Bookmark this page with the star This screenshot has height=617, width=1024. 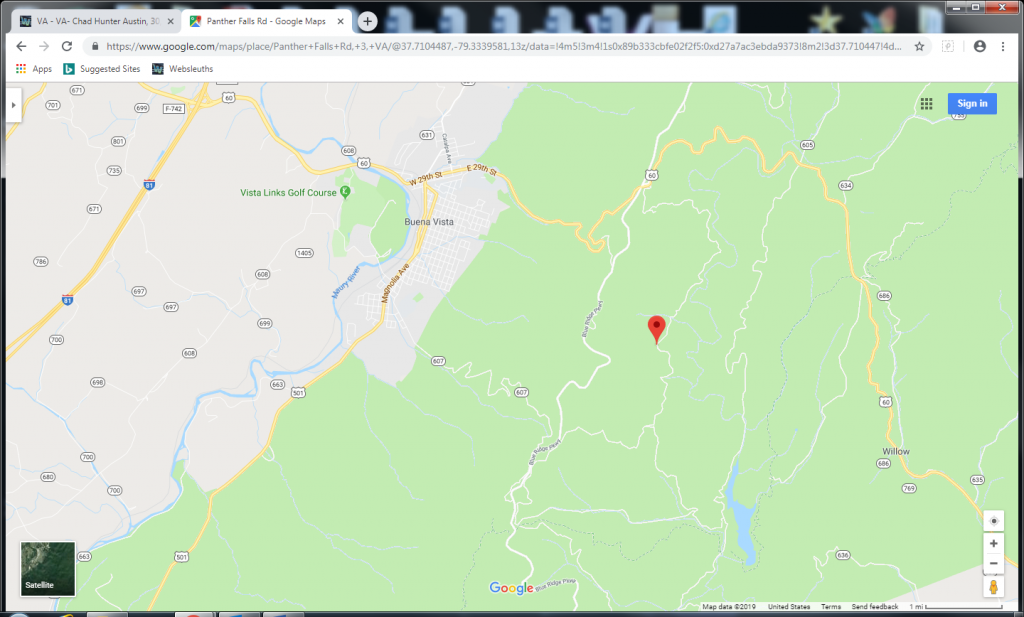(x=919, y=46)
